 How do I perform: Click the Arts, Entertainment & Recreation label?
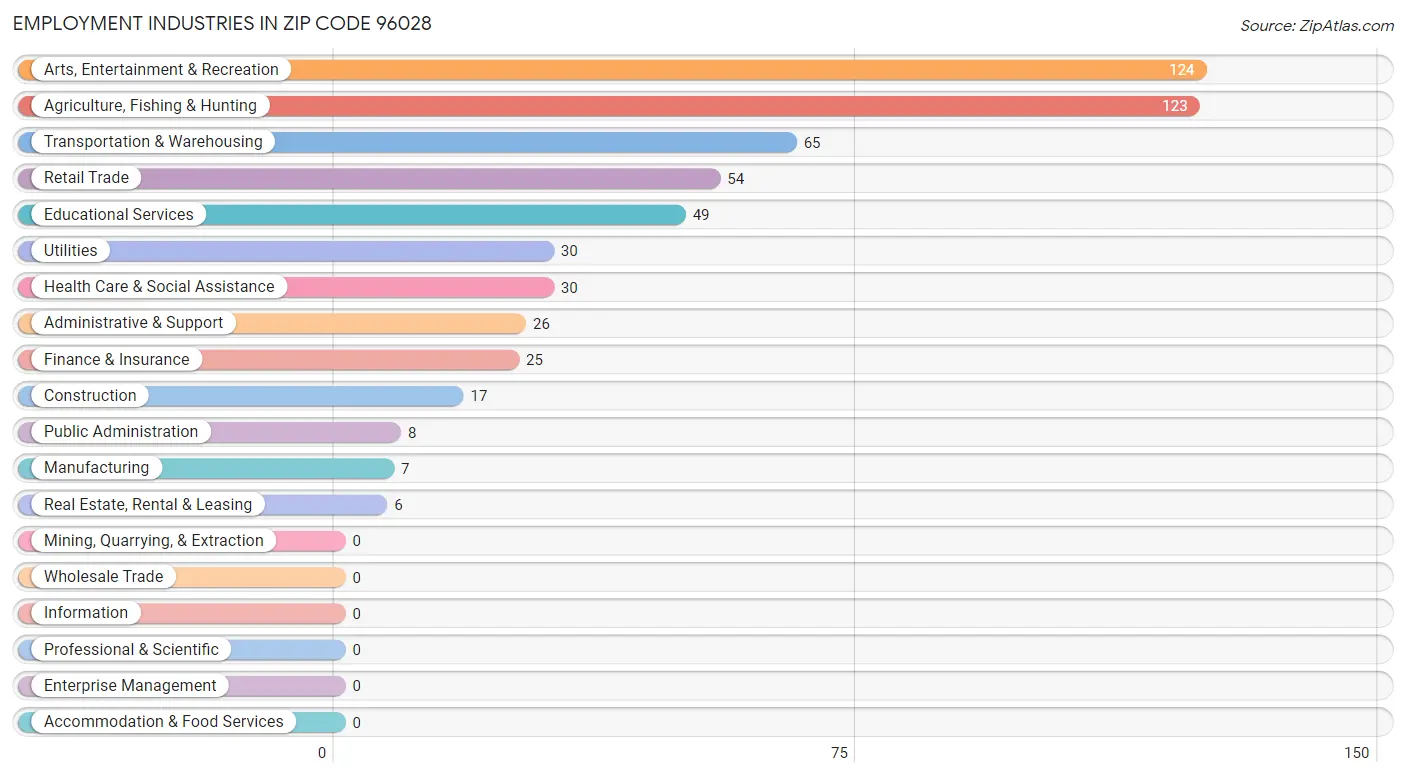161,70
